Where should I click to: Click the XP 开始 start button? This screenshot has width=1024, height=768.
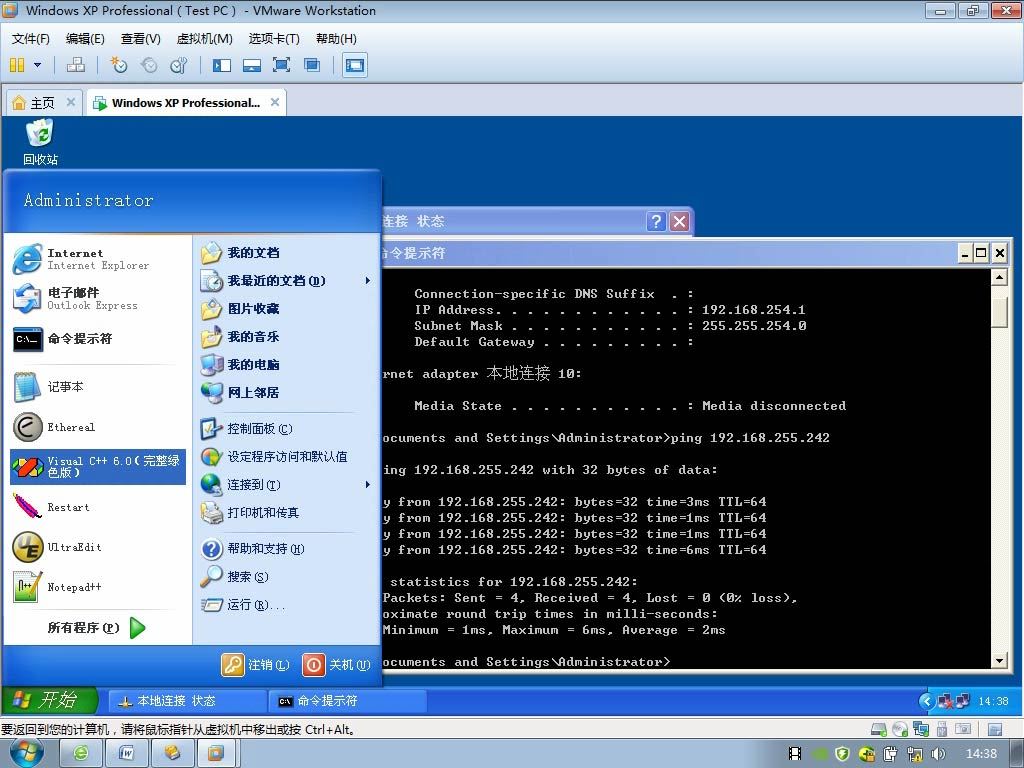tap(50, 700)
